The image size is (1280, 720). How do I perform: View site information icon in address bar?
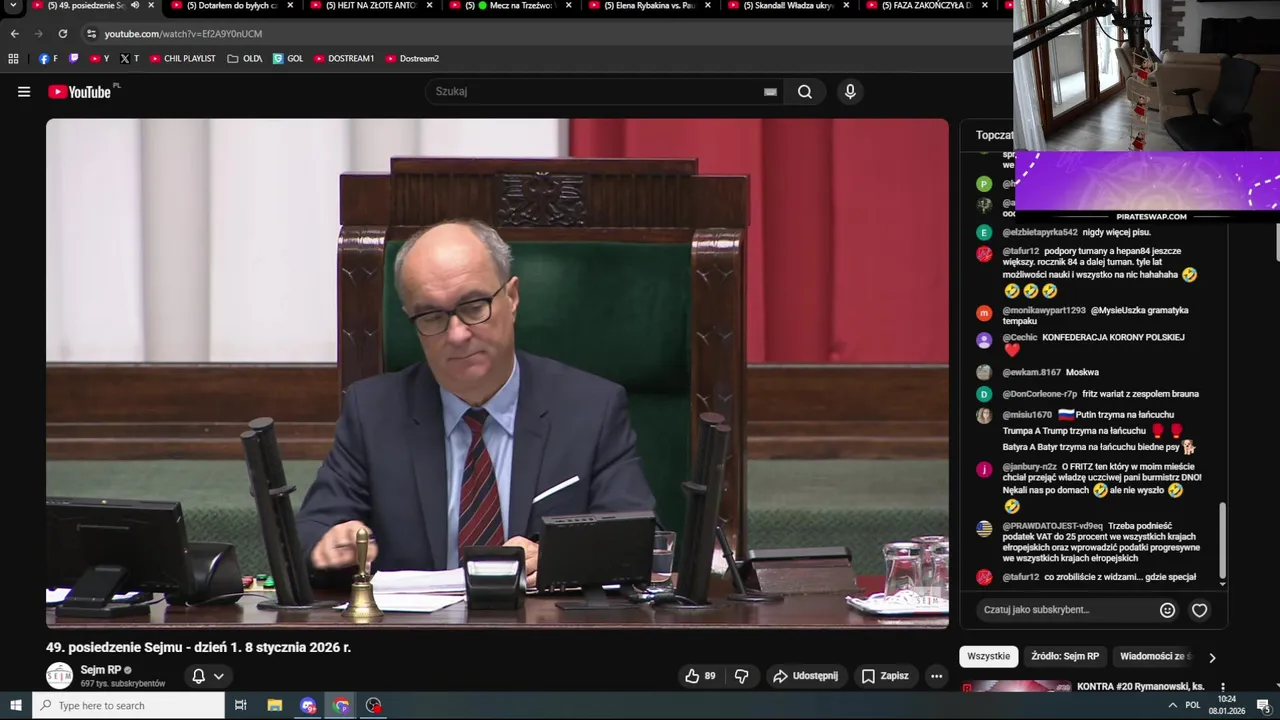pyautogui.click(x=91, y=34)
